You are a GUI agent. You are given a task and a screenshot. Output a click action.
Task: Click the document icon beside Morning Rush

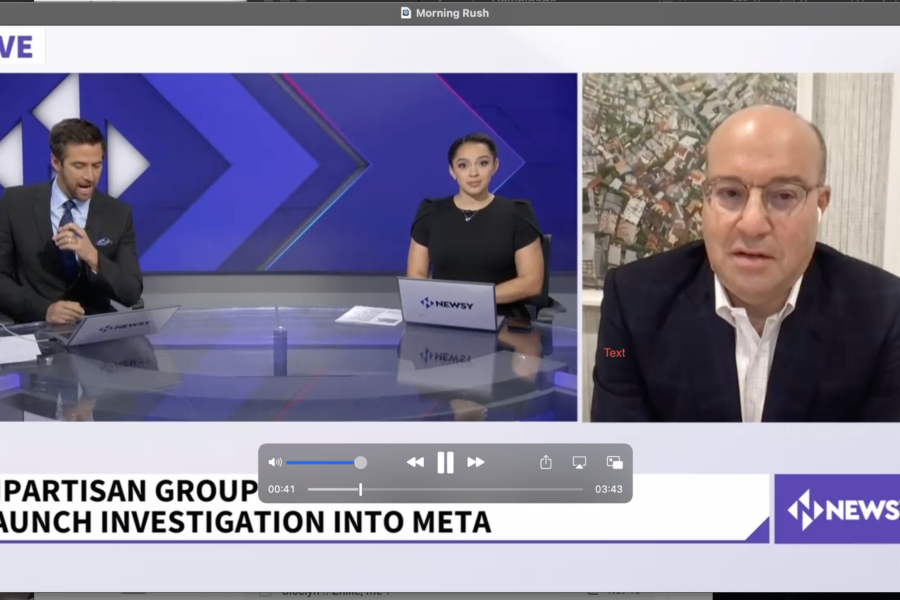point(406,13)
